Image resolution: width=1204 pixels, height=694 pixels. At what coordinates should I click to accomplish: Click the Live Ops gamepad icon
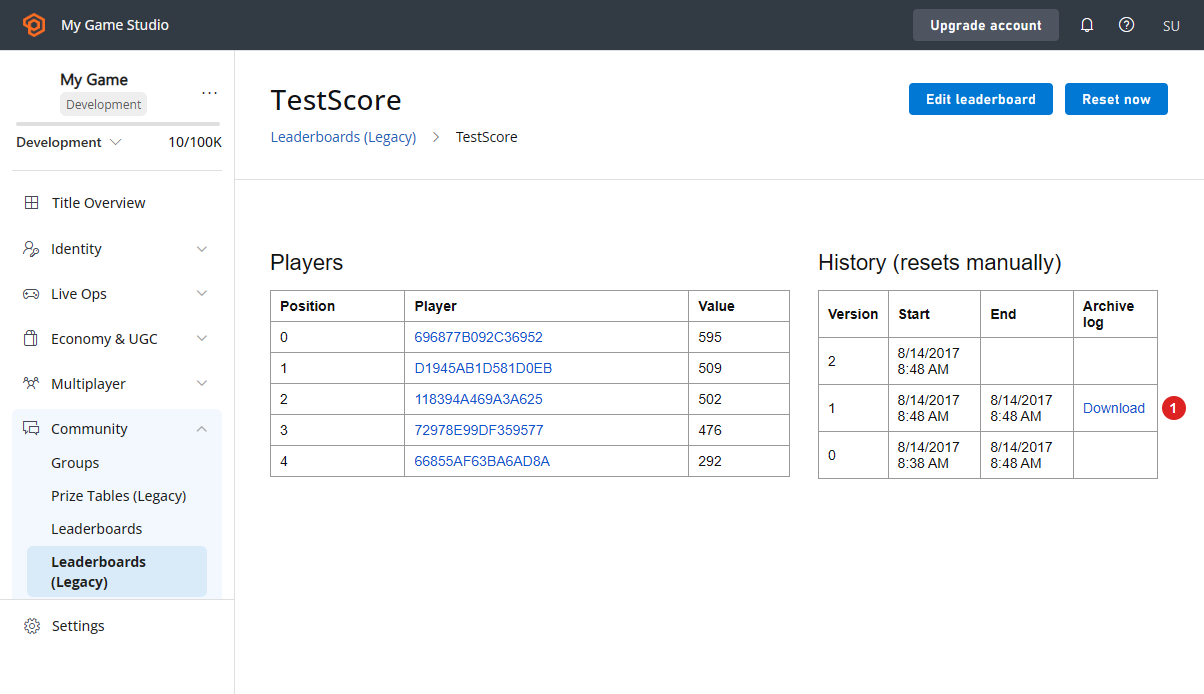click(31, 294)
